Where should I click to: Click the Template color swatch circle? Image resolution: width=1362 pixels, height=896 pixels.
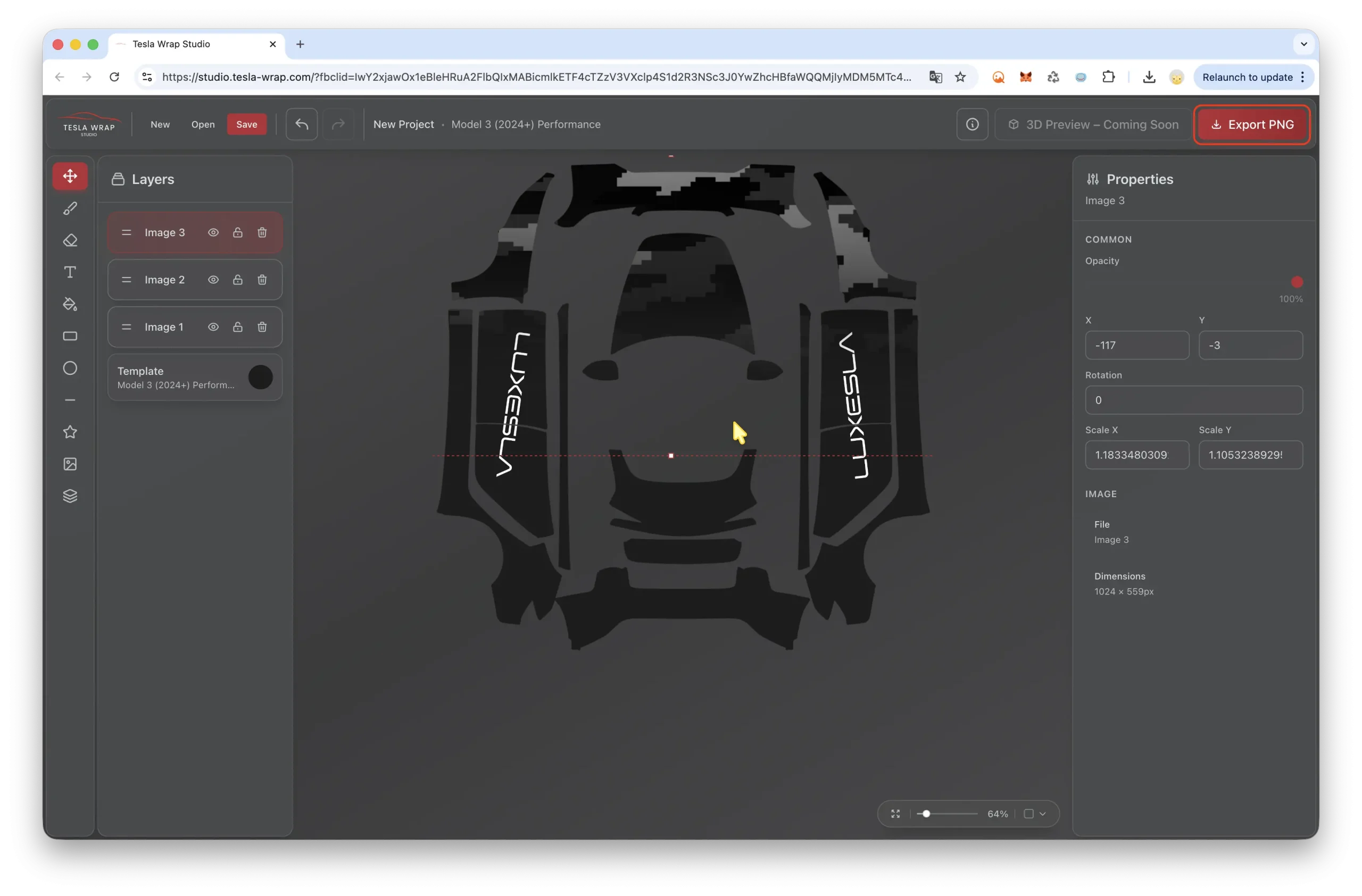(x=260, y=378)
